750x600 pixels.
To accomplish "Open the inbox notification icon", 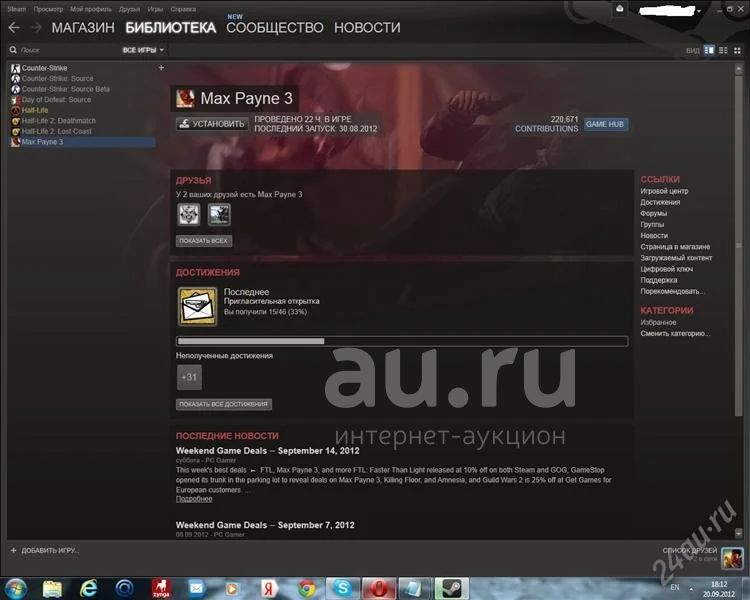I will point(620,9).
